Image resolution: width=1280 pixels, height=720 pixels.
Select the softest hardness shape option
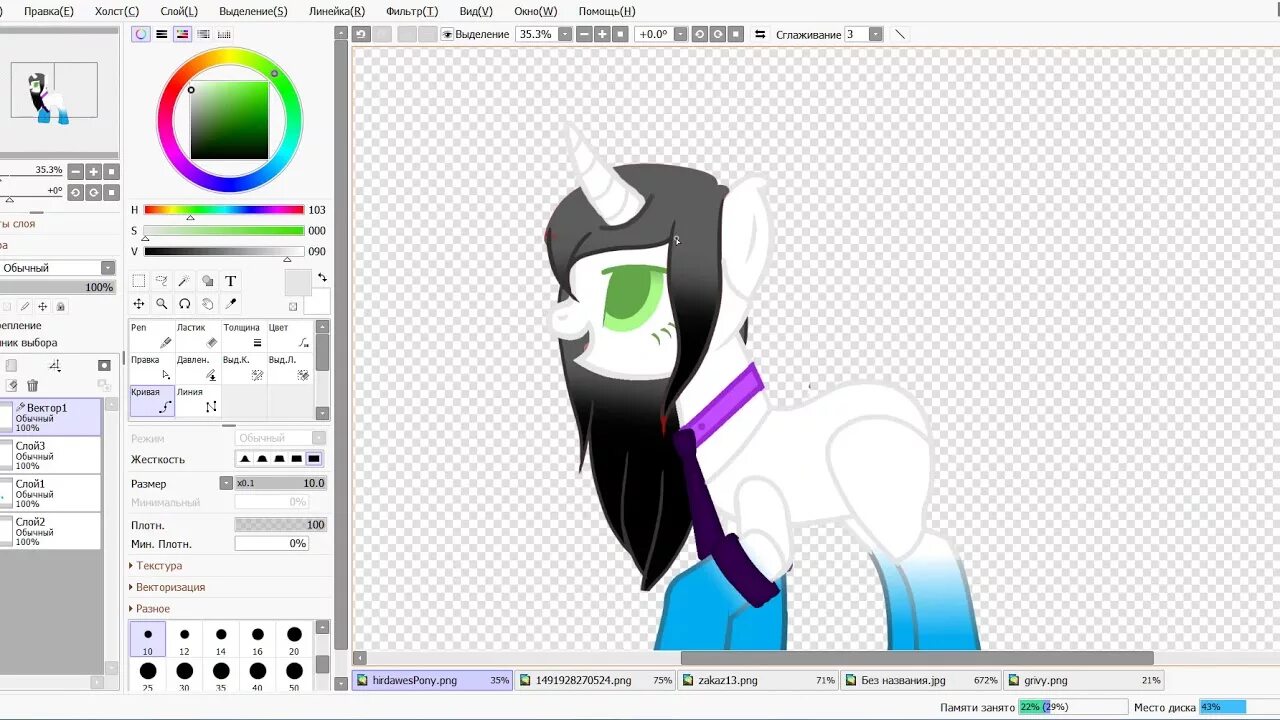coord(244,459)
